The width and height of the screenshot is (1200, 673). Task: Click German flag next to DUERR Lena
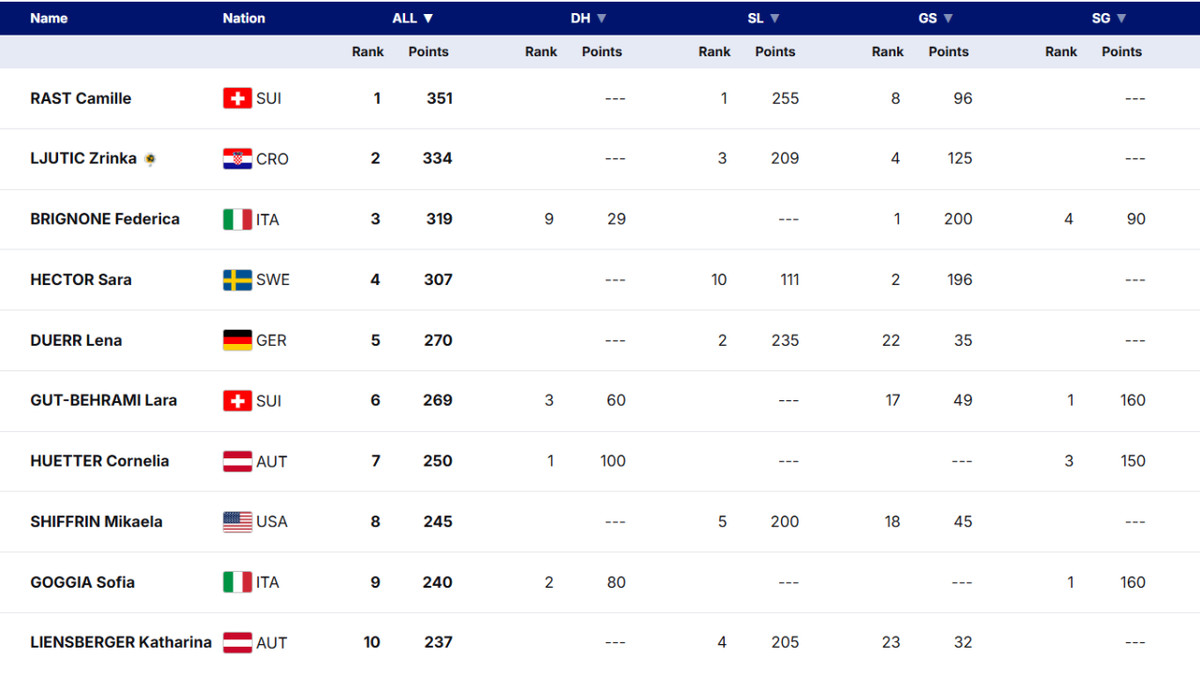pos(237,340)
